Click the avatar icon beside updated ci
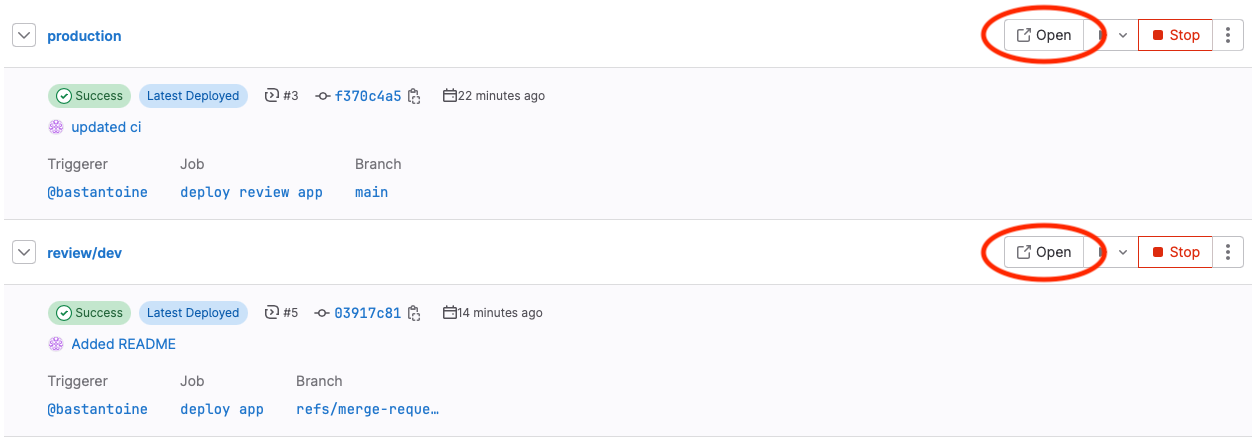This screenshot has width=1256, height=438. click(x=56, y=127)
